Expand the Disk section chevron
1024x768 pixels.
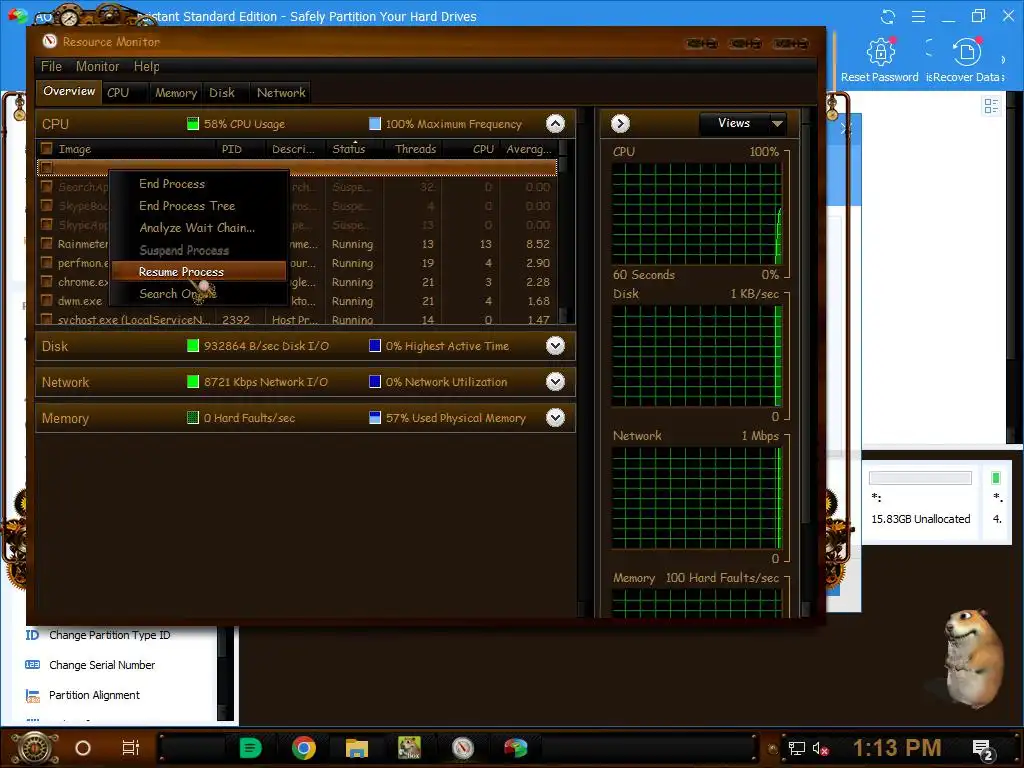coord(555,345)
